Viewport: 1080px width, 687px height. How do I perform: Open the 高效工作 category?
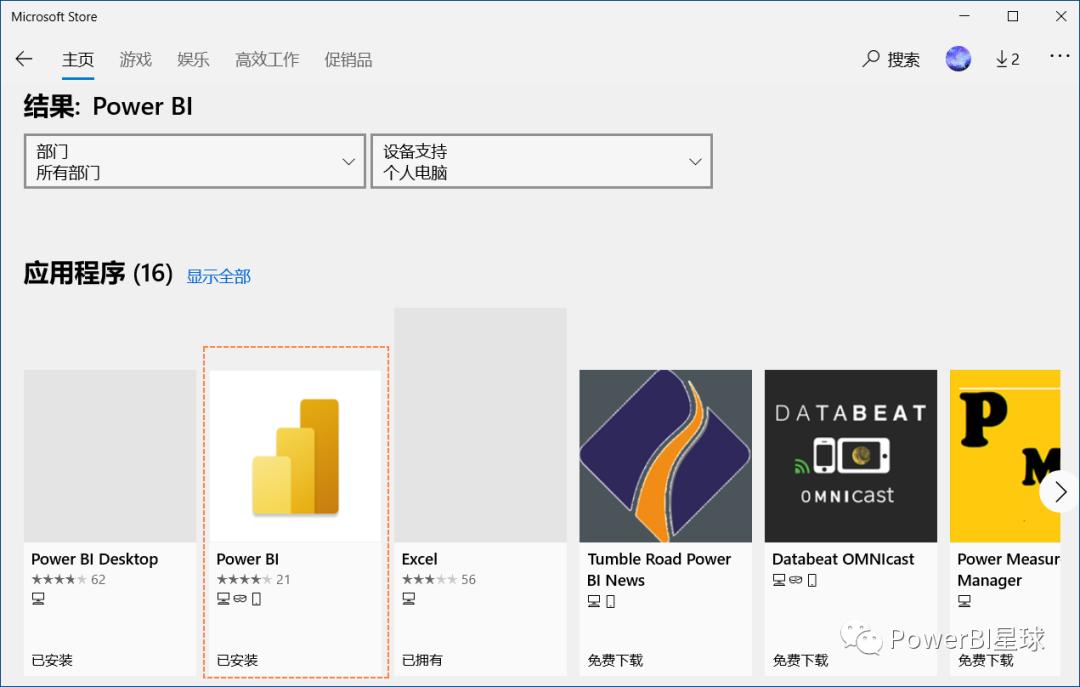click(266, 59)
